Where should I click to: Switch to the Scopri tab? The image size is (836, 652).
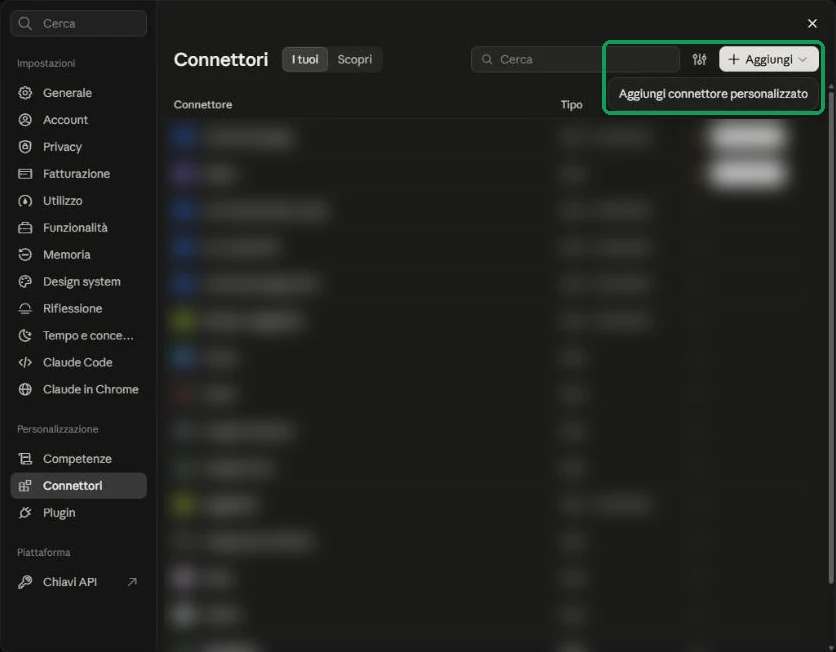coord(355,59)
